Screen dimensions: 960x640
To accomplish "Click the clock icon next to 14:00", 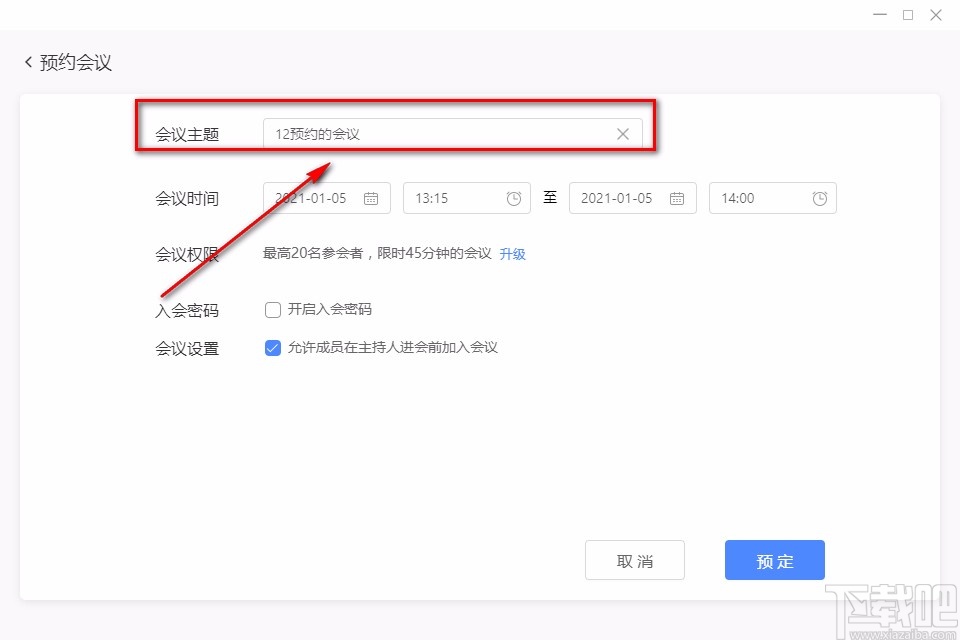I will tap(820, 198).
